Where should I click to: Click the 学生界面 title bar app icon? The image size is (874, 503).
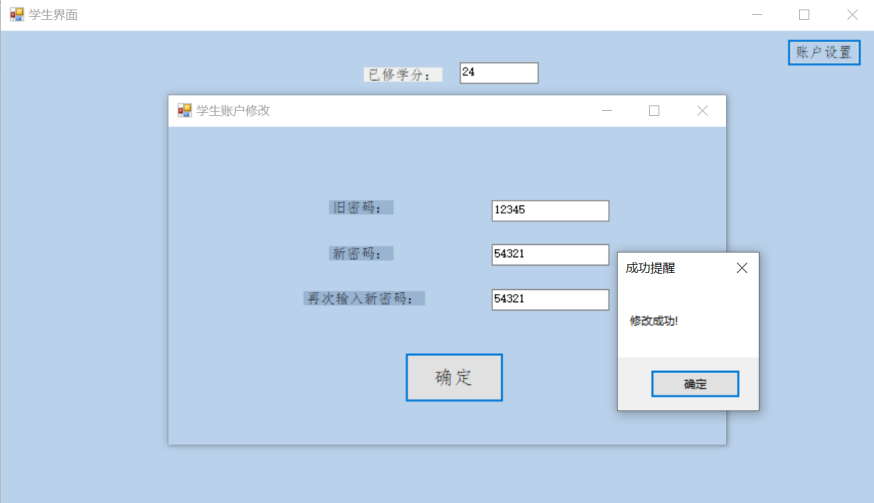point(17,14)
